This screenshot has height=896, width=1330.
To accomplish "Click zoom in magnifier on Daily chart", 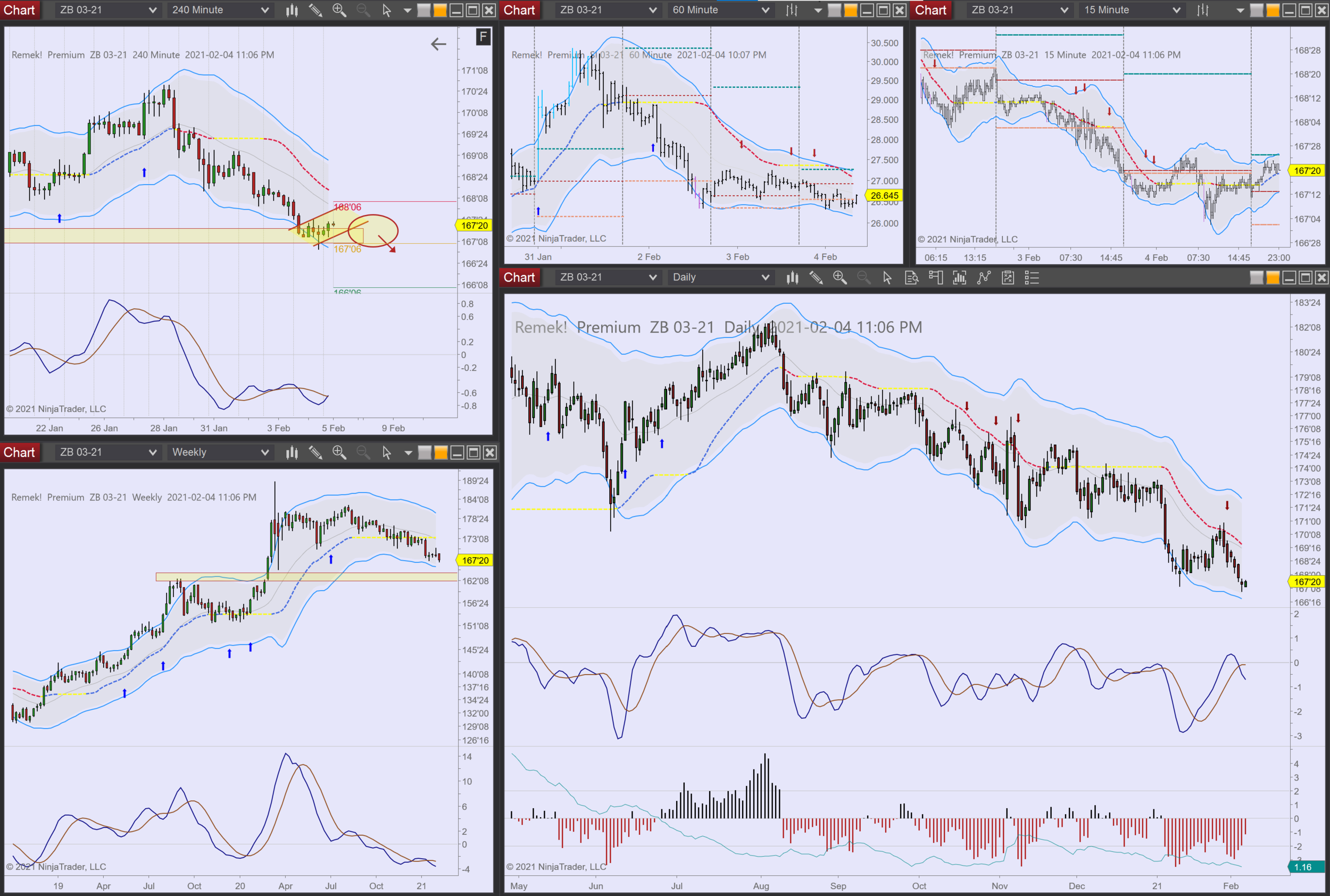I will click(x=839, y=278).
